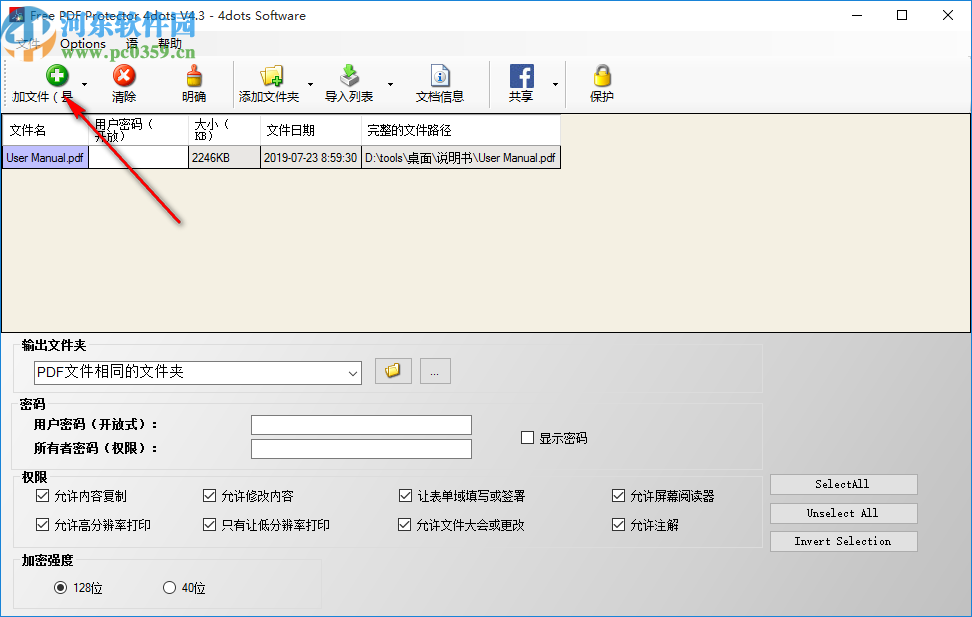Open the 帮助 help menu
The height and width of the screenshot is (617, 972).
click(168, 43)
